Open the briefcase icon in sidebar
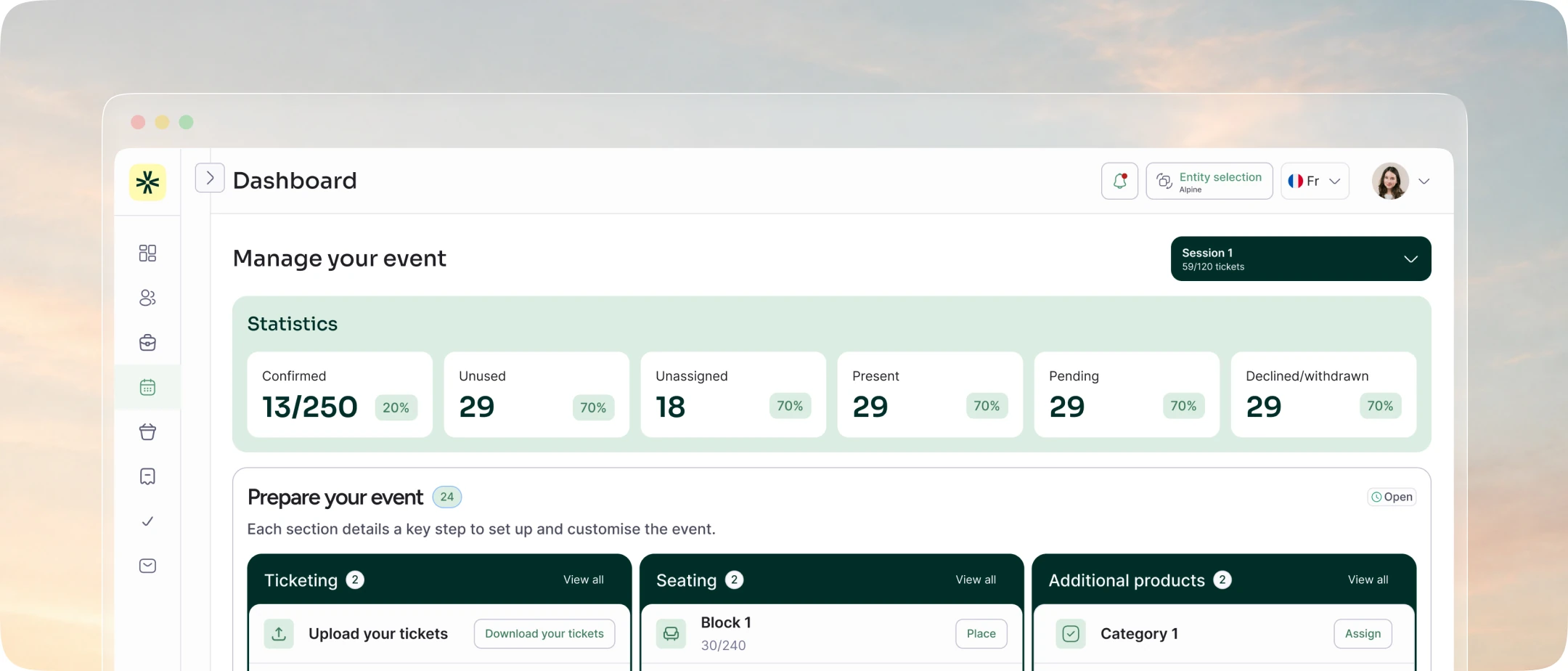 click(x=147, y=343)
